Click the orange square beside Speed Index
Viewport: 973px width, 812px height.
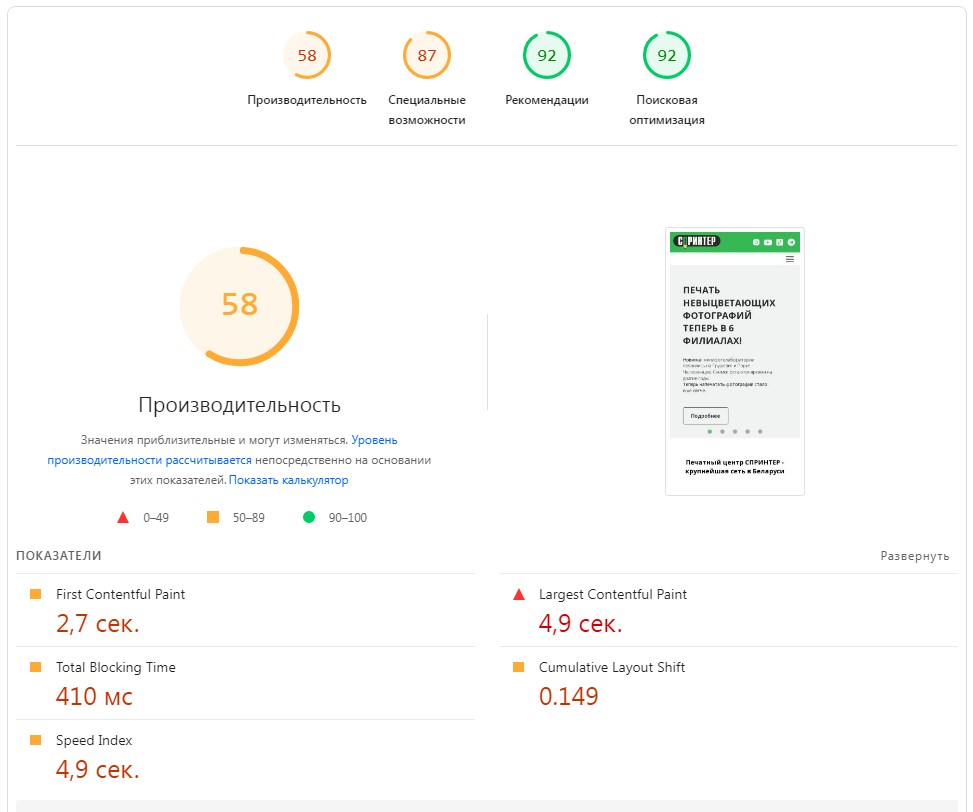point(36,740)
